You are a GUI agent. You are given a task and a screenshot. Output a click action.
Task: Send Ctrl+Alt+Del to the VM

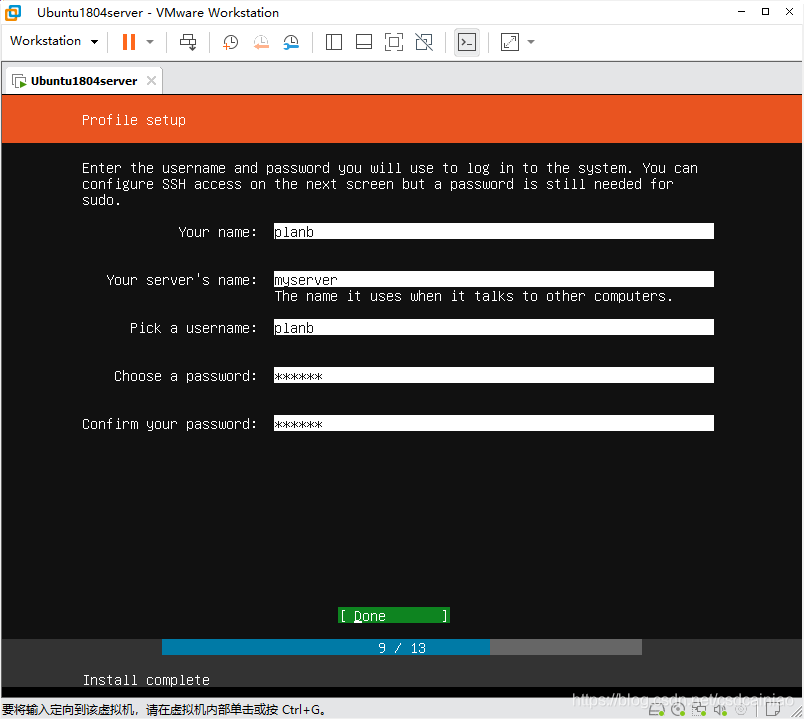[x=188, y=42]
